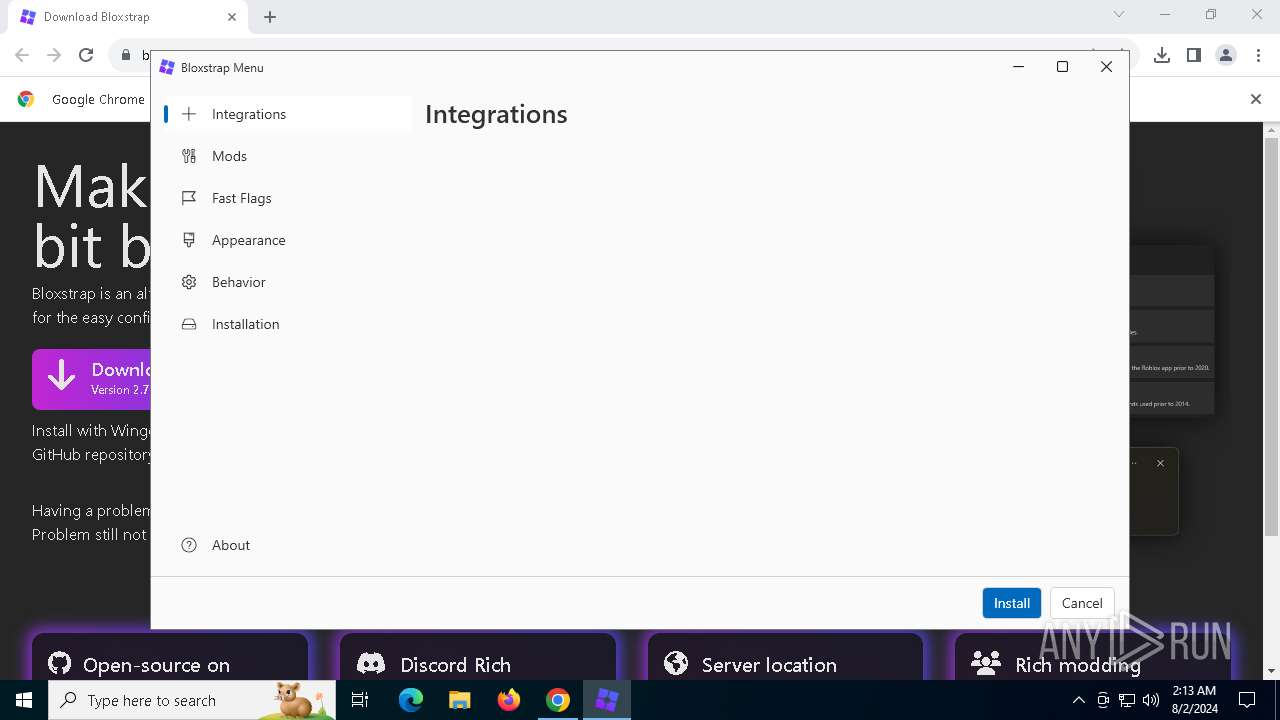
Task: Select the Download Bloxstrap browser tab
Action: click(x=128, y=17)
